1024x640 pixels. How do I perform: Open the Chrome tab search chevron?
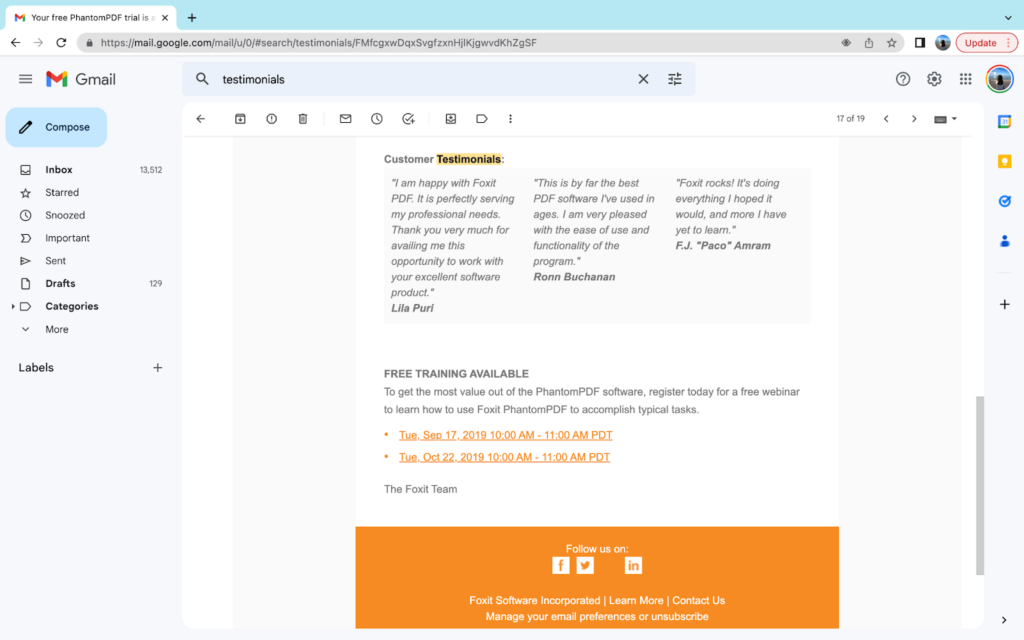[x=1008, y=18]
